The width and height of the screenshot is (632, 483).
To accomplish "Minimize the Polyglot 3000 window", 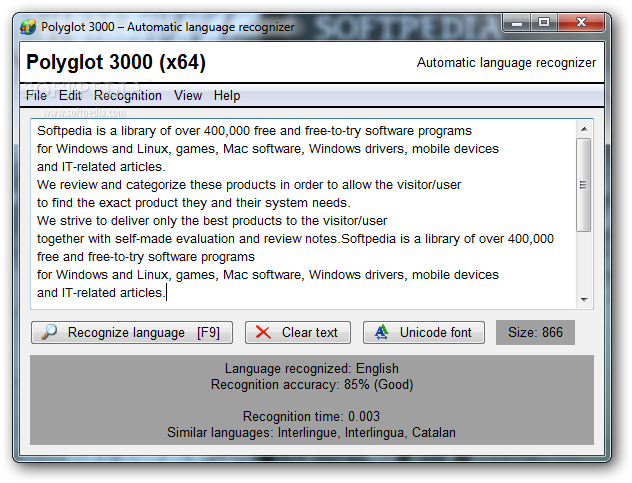I will 517,23.
